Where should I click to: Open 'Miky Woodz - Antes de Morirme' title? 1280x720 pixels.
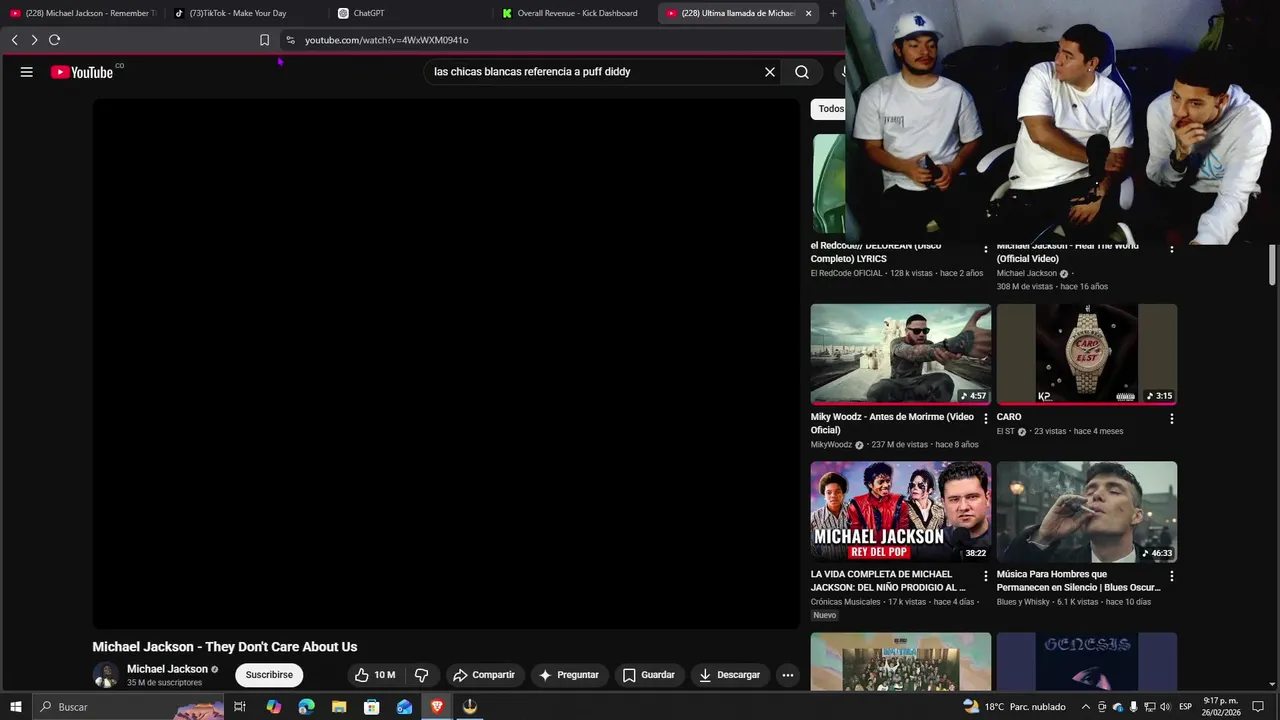tap(892, 423)
